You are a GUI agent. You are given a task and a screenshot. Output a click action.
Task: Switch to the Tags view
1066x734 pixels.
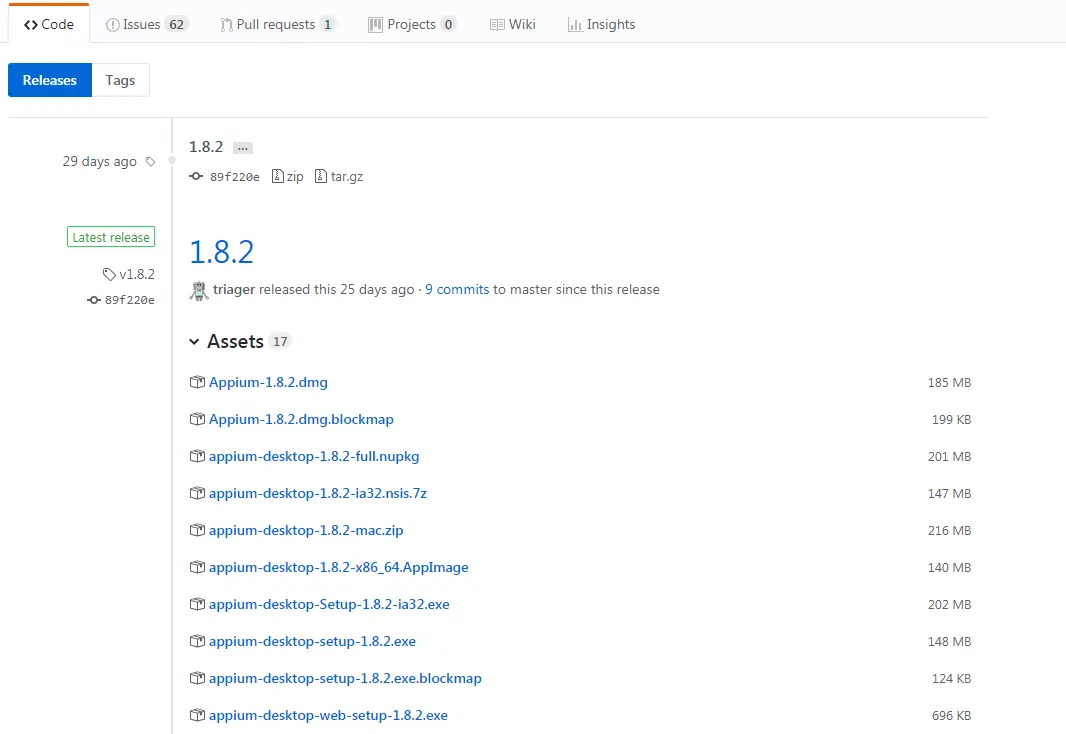coord(120,80)
